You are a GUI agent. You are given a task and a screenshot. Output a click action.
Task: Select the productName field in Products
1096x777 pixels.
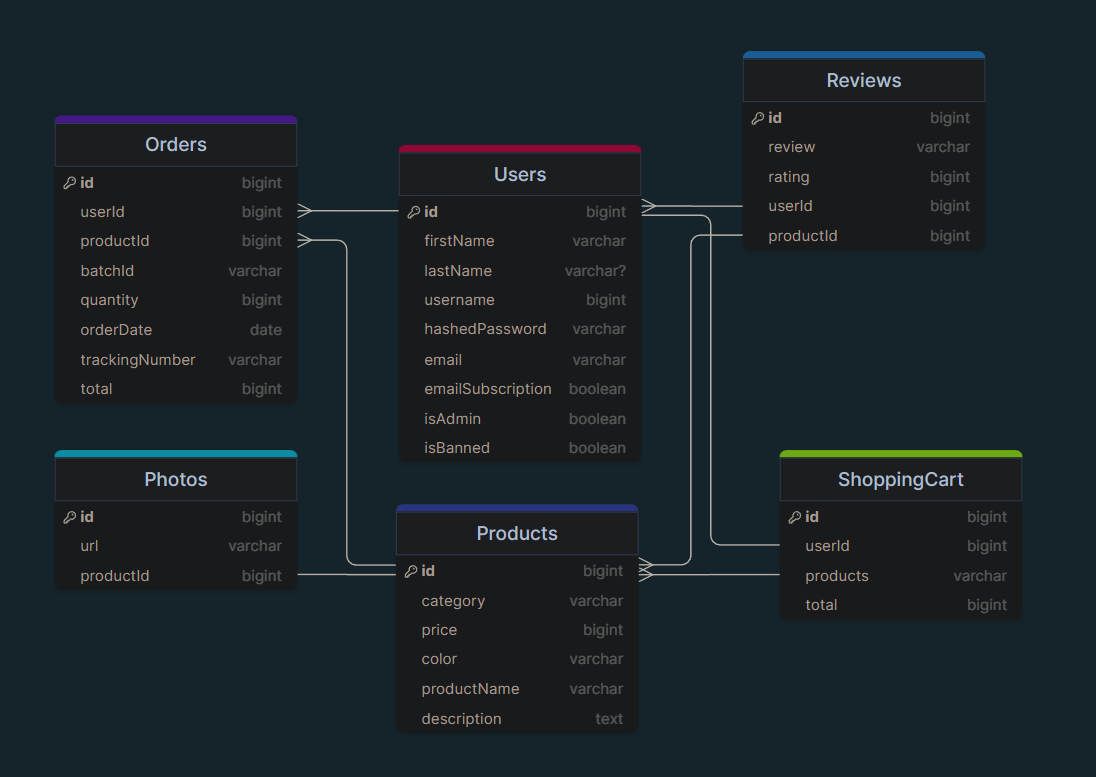[x=517, y=690]
